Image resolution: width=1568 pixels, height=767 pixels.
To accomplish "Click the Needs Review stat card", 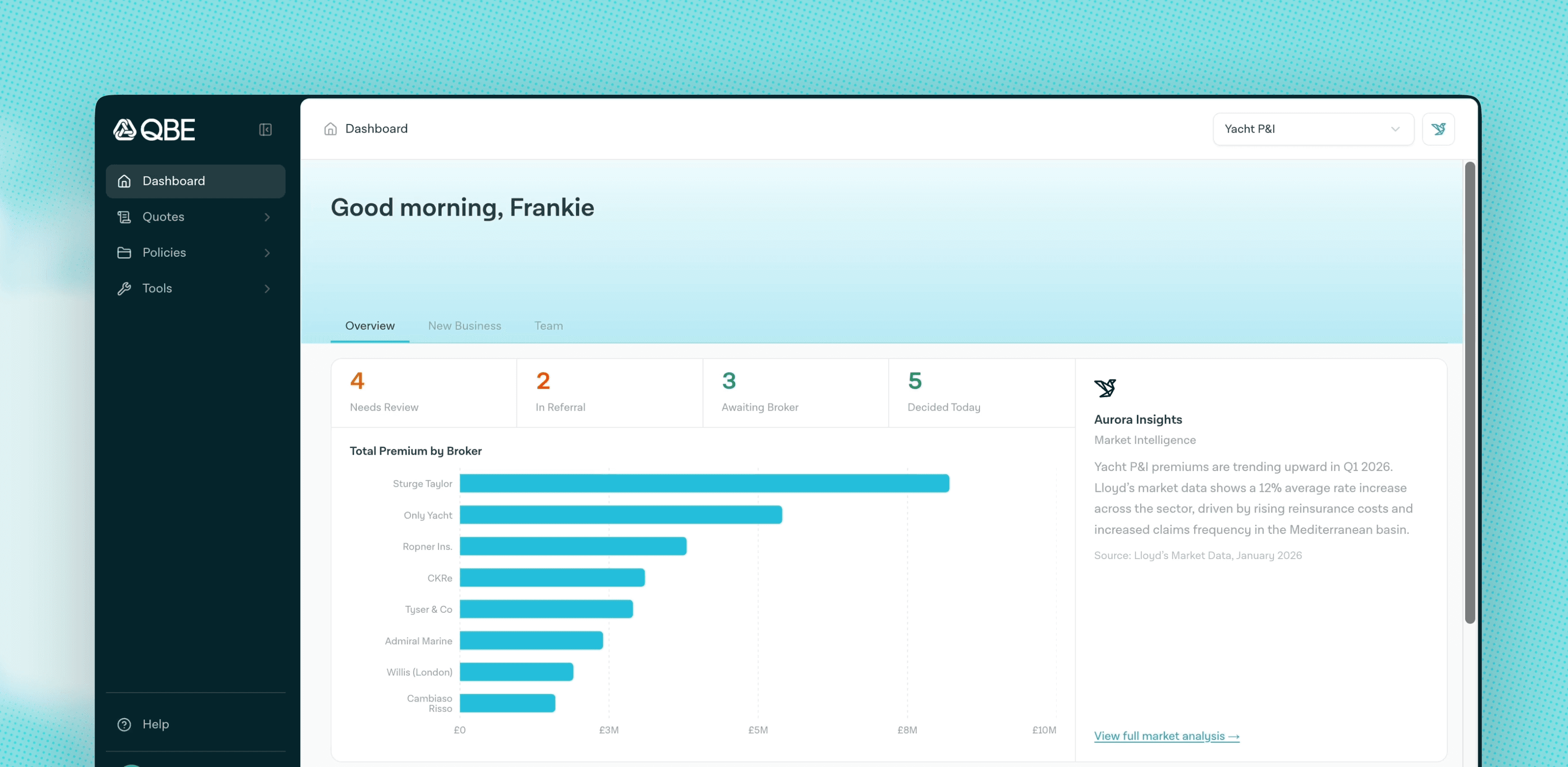I will click(423, 393).
